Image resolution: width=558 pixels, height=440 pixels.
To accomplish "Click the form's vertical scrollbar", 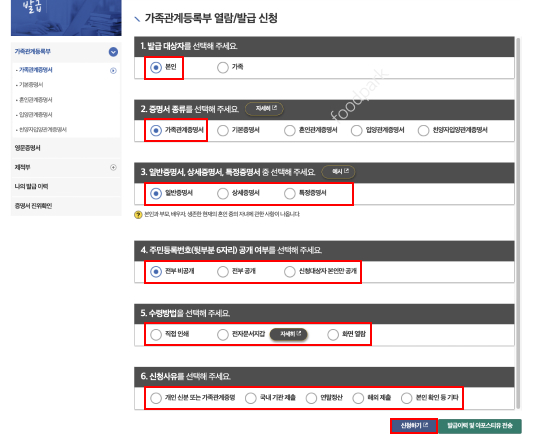I will 518,223.
